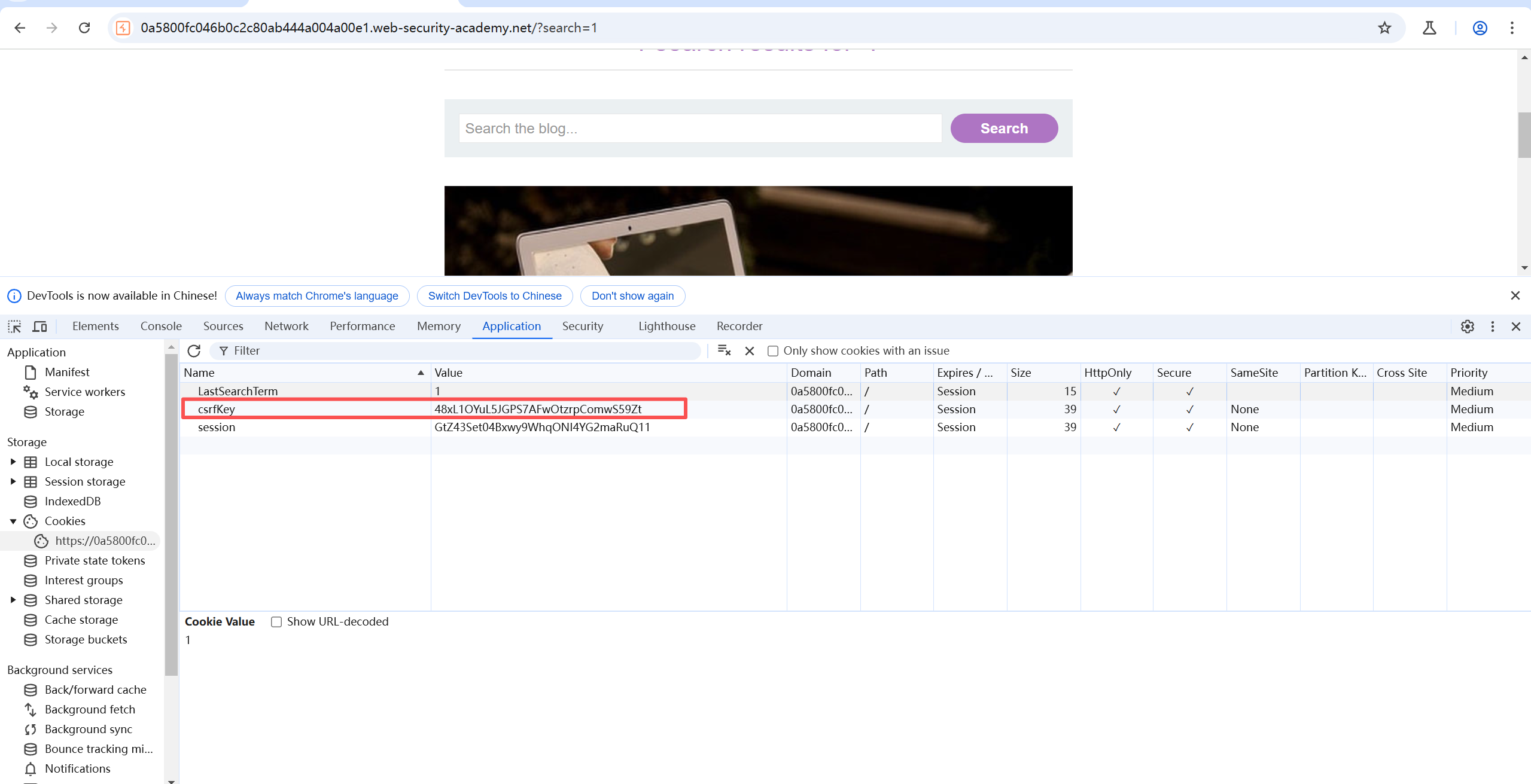Collapse the Cookies tree node
The width and height of the screenshot is (1531, 784).
tap(13, 521)
